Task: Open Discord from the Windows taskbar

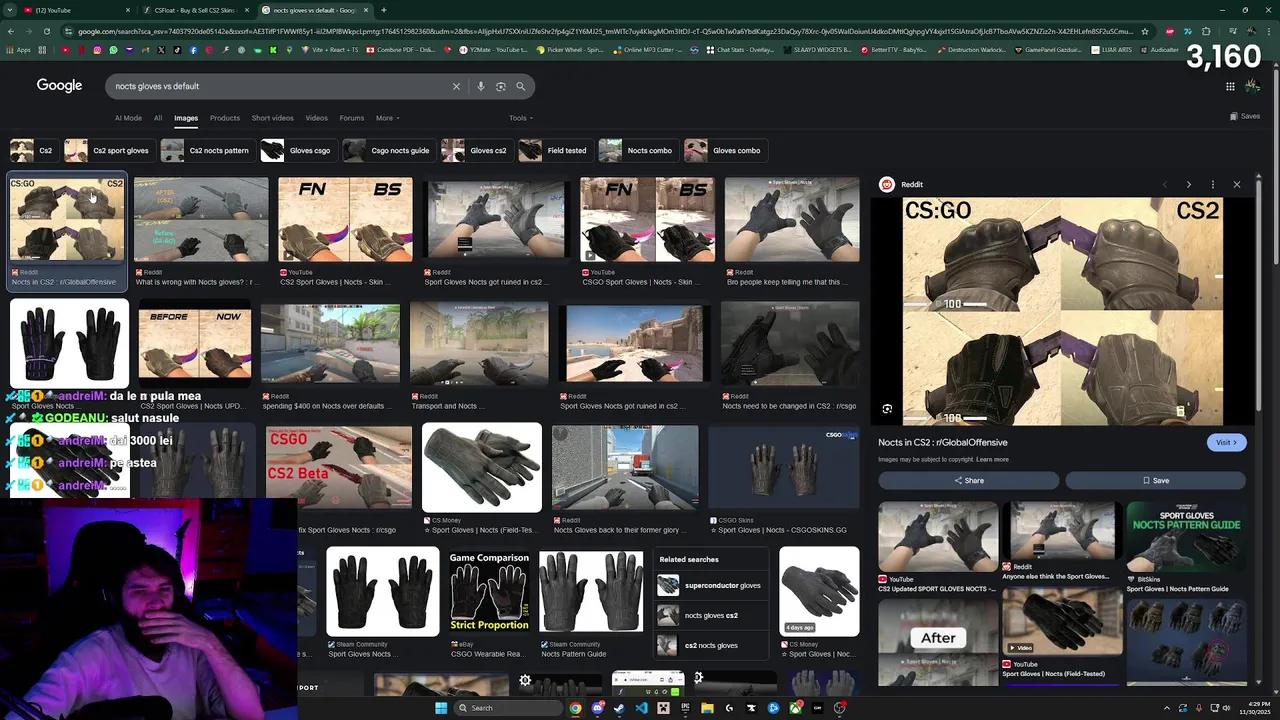Action: point(597,708)
